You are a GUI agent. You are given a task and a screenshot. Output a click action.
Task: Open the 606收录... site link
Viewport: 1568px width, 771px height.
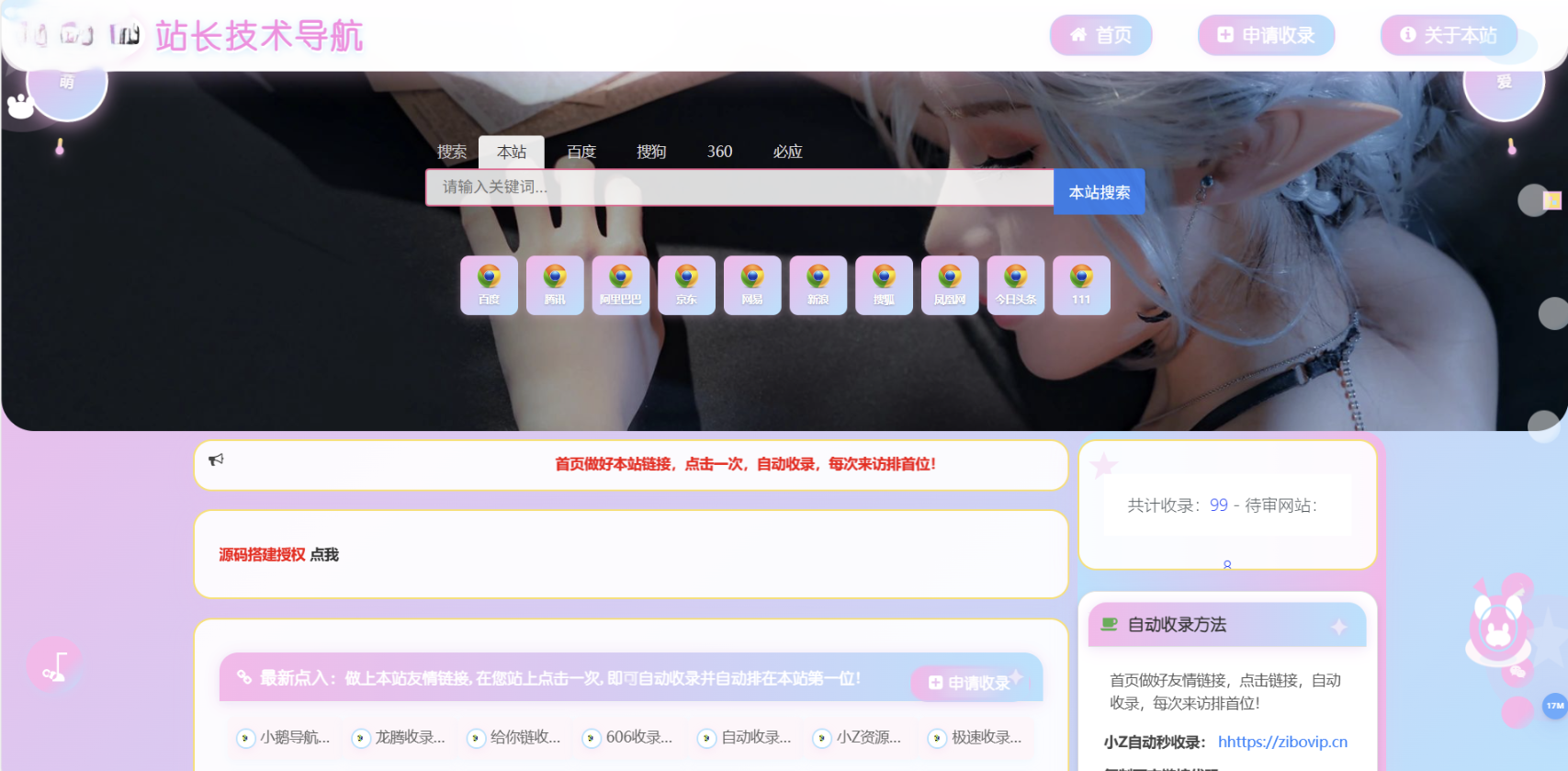coord(630,737)
